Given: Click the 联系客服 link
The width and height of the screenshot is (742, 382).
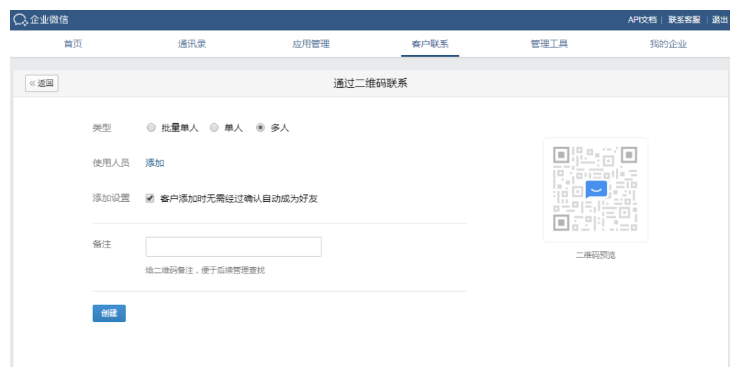Looking at the screenshot, I should 684,20.
